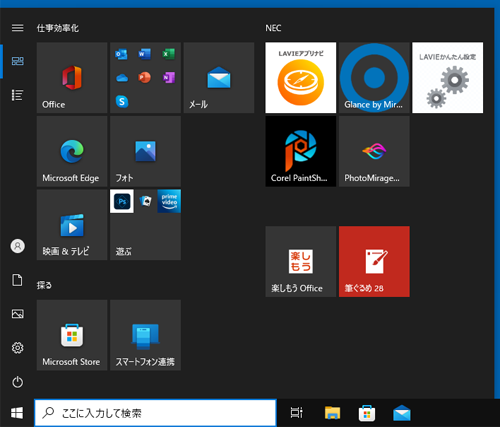The width and height of the screenshot is (500, 427).
Task: Open Documents from Start sidebar
Action: pos(18,280)
